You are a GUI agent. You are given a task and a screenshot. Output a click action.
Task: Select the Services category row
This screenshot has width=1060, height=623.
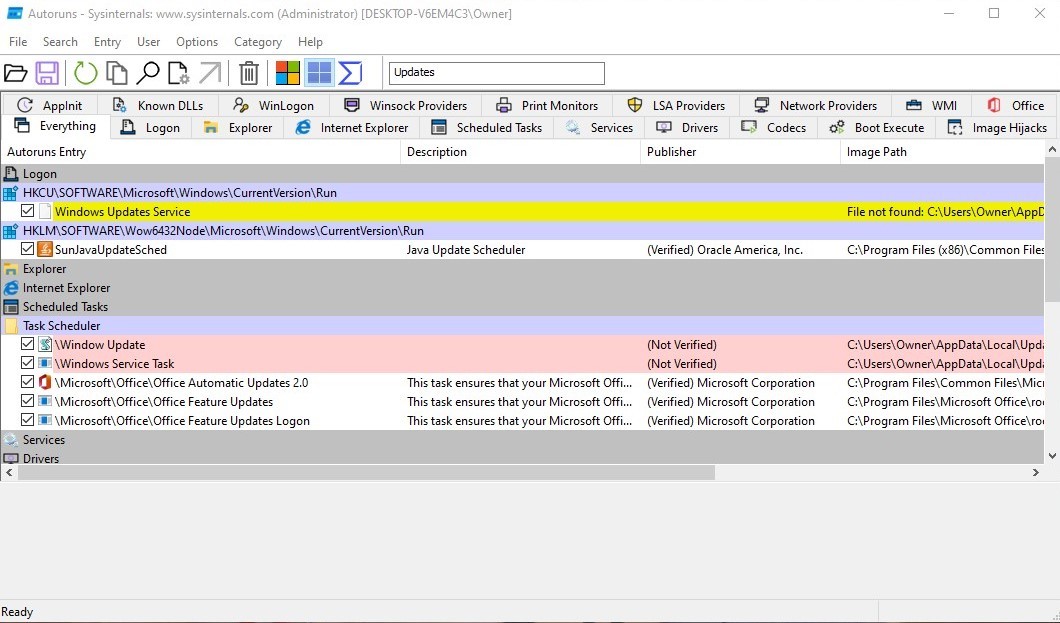point(523,439)
